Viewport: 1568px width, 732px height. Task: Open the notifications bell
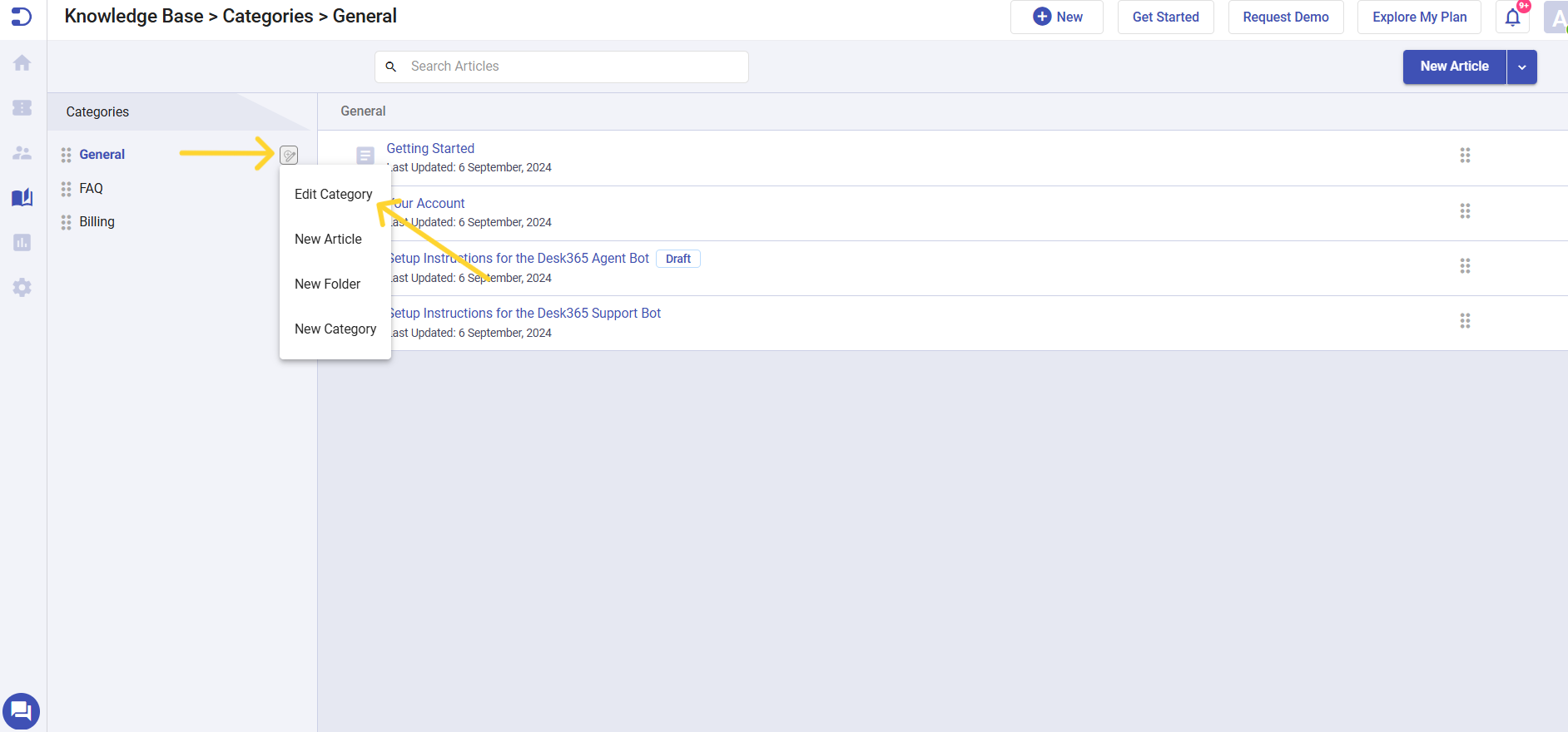[x=1513, y=17]
